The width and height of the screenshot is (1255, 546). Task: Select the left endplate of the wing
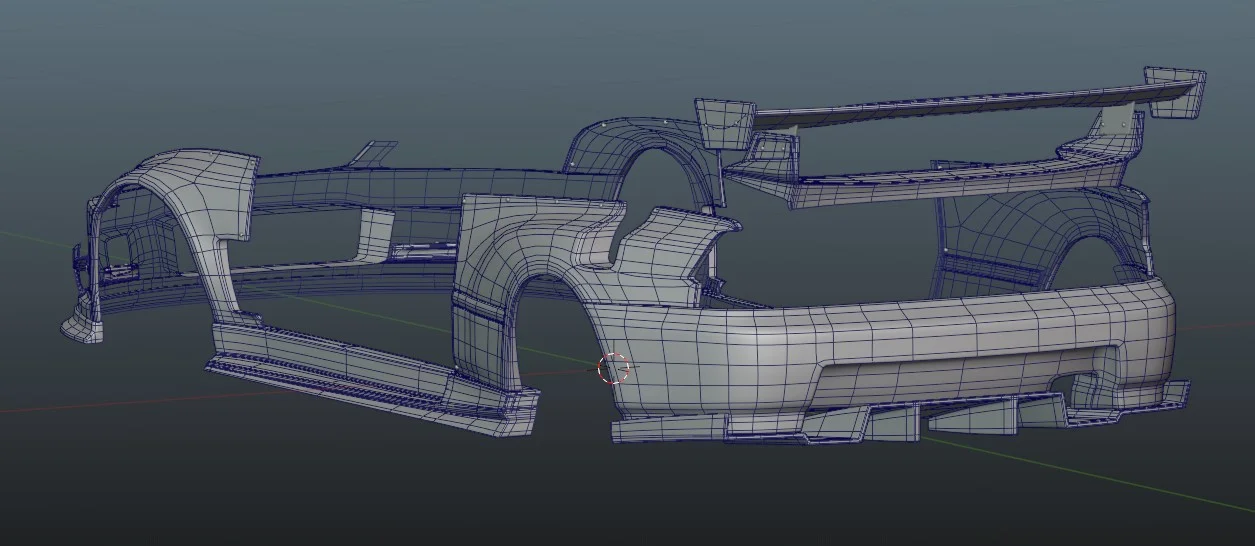coord(723,125)
